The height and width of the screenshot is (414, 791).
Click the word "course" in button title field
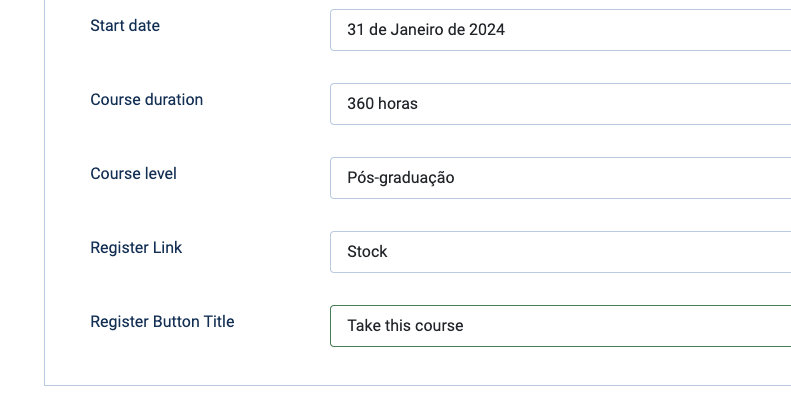point(440,326)
